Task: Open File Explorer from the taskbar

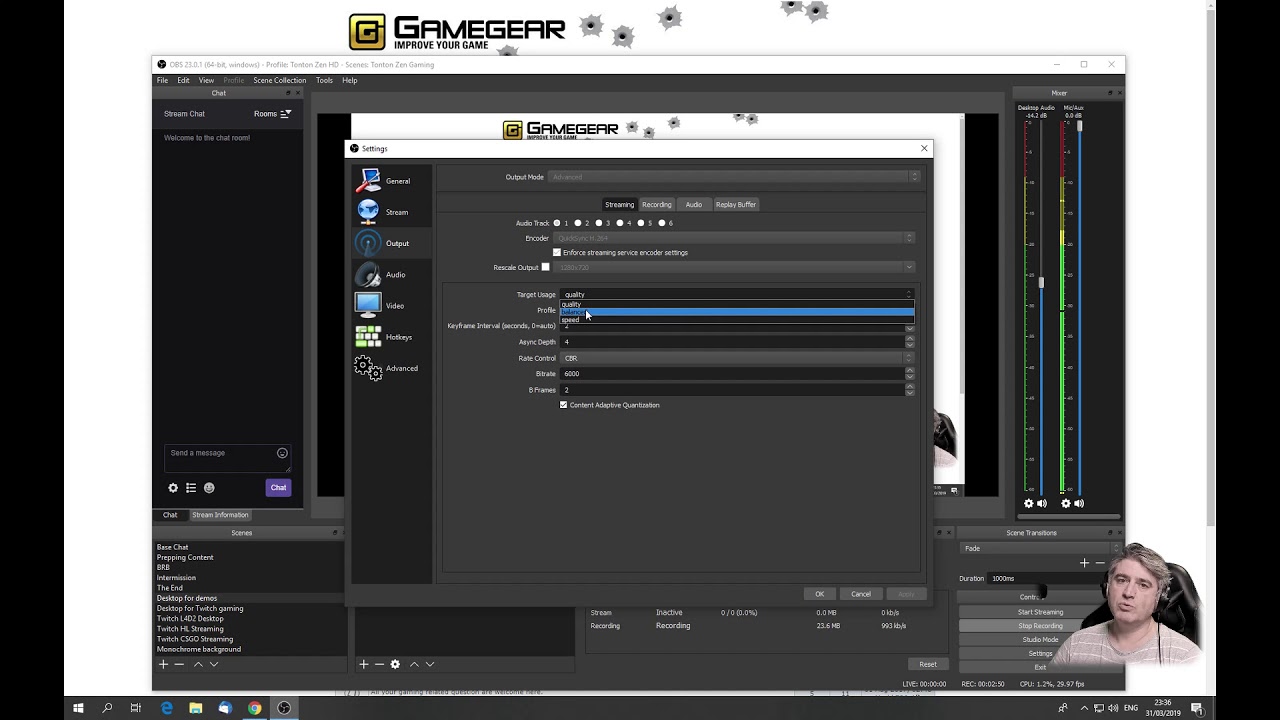Action: pos(196,708)
